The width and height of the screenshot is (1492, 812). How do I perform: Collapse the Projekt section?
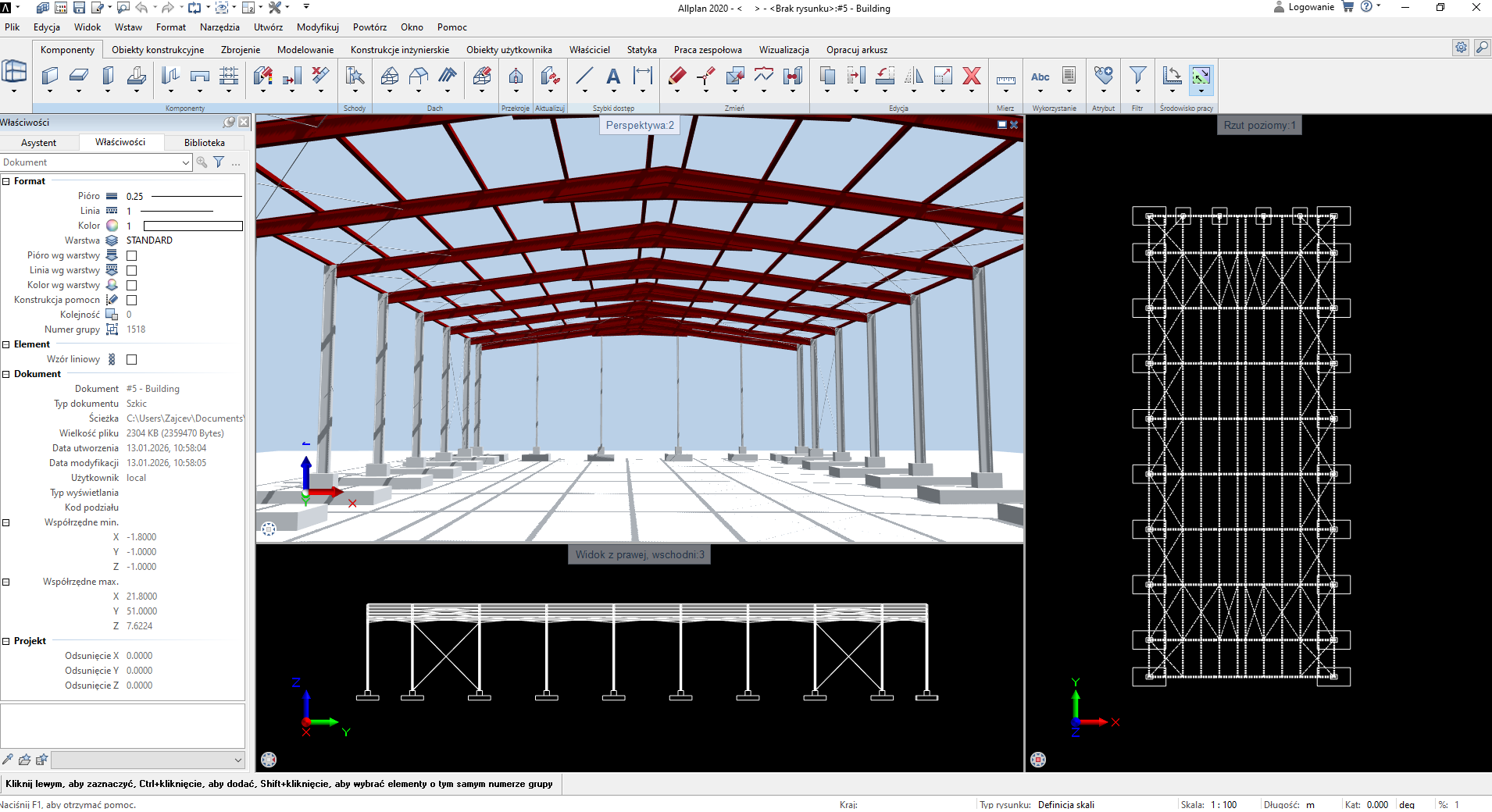click(6, 641)
